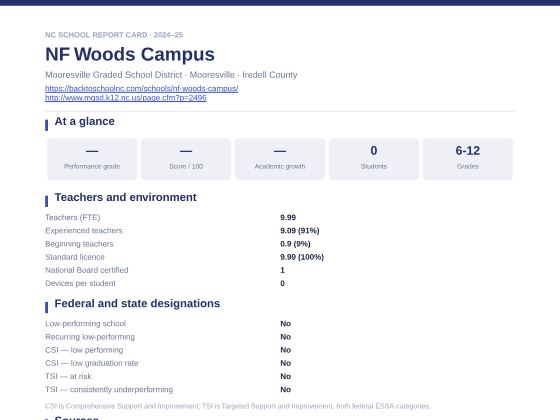
Task: Select the No value for CSI low performing
Action: click(x=285, y=350)
